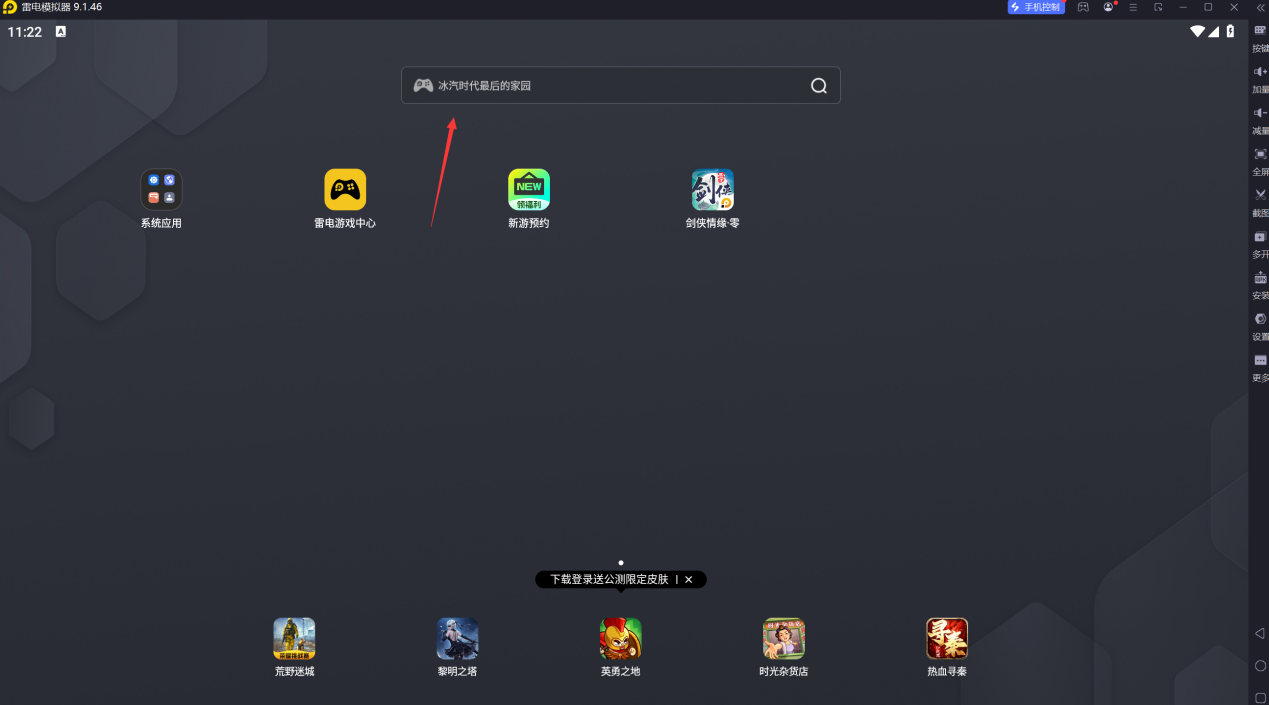This screenshot has width=1269, height=705.
Task: Tap the Android recent apps square
Action: [x=1260, y=698]
